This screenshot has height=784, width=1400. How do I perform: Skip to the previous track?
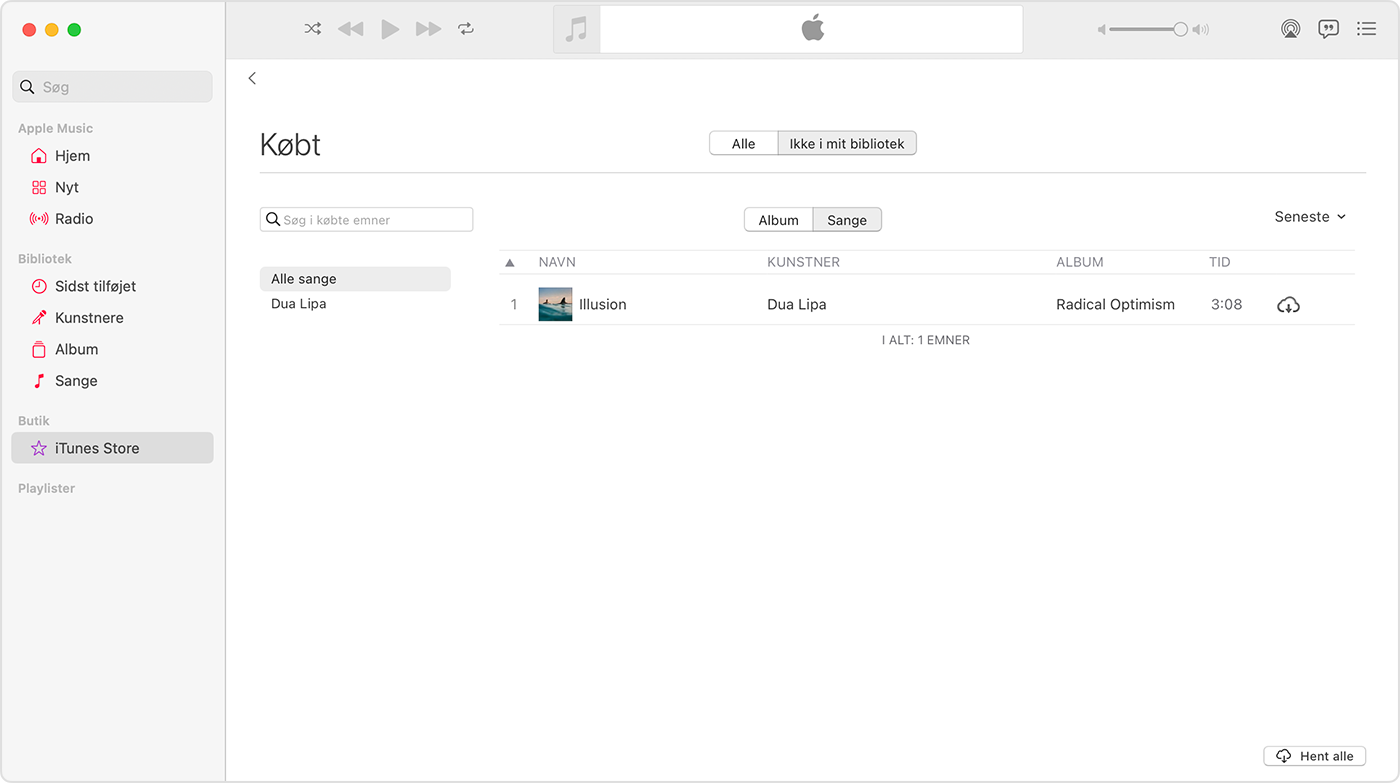click(x=350, y=29)
